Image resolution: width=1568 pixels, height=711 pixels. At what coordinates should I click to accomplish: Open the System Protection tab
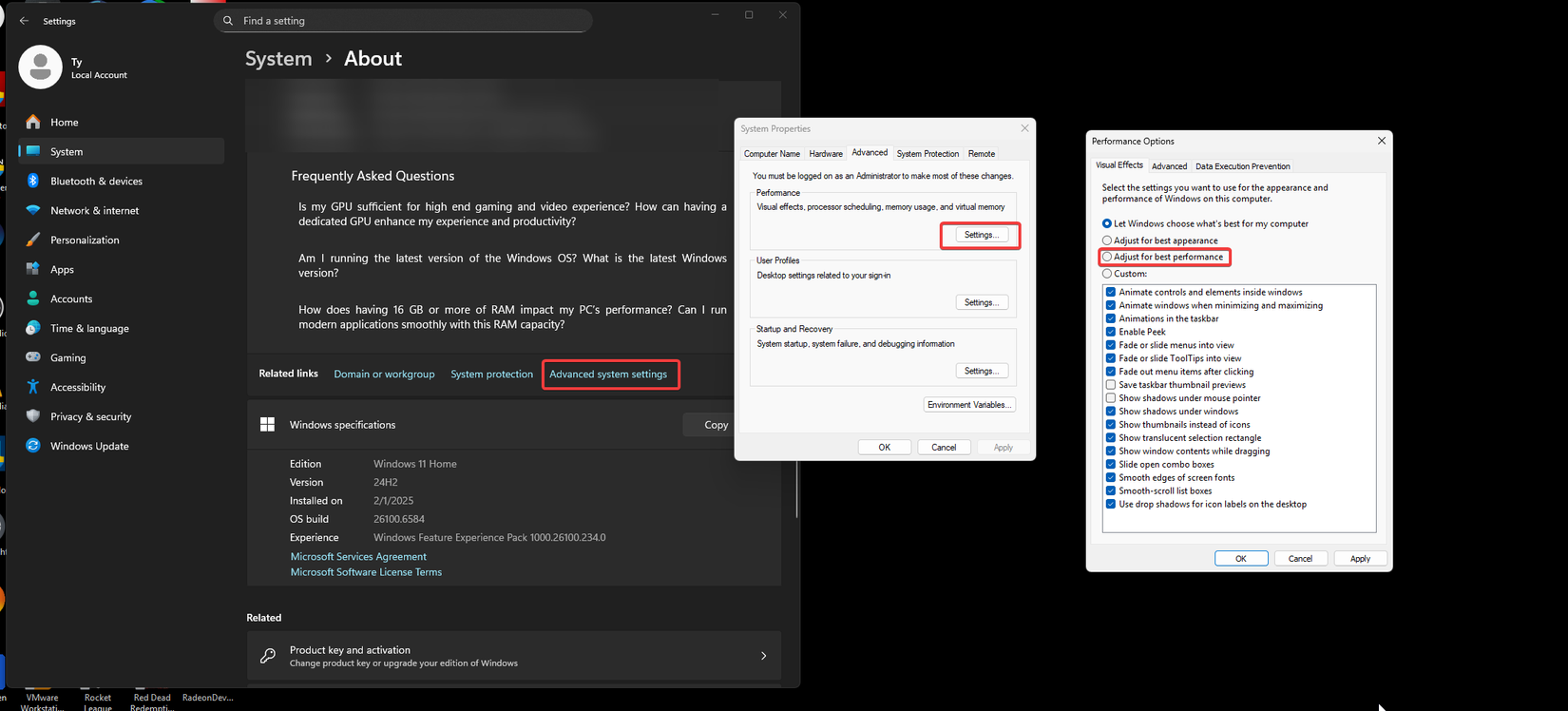[927, 154]
